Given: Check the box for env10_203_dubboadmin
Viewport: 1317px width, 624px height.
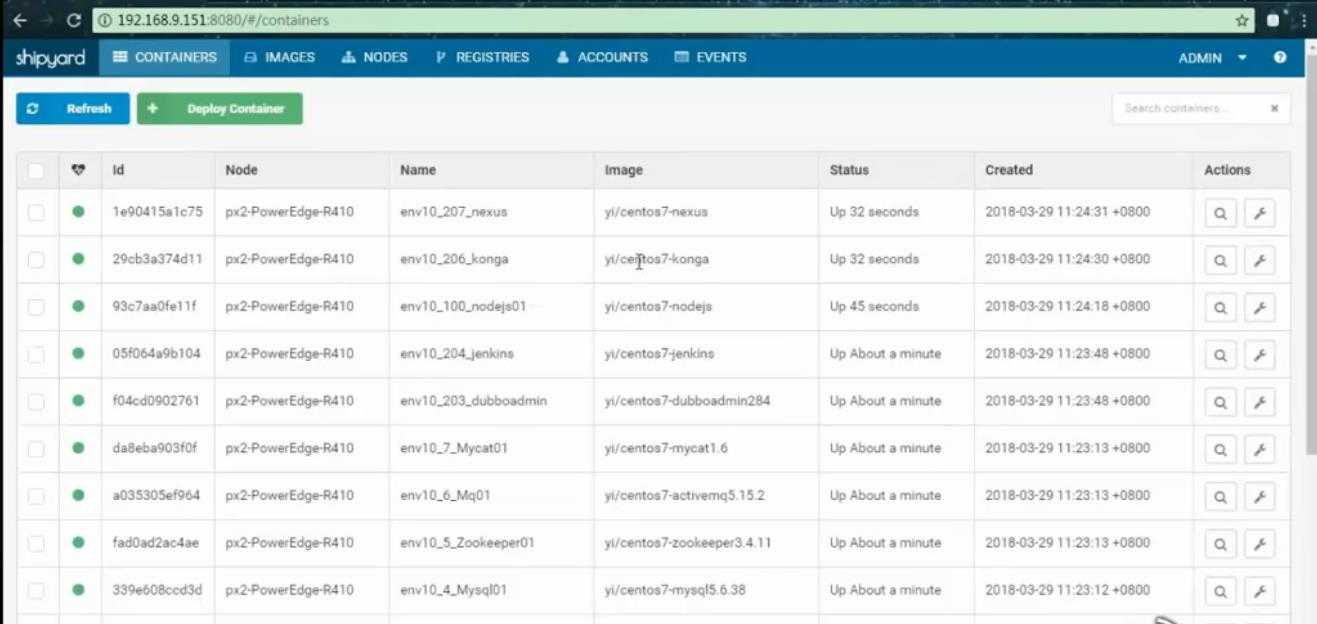Looking at the screenshot, I should tap(36, 401).
